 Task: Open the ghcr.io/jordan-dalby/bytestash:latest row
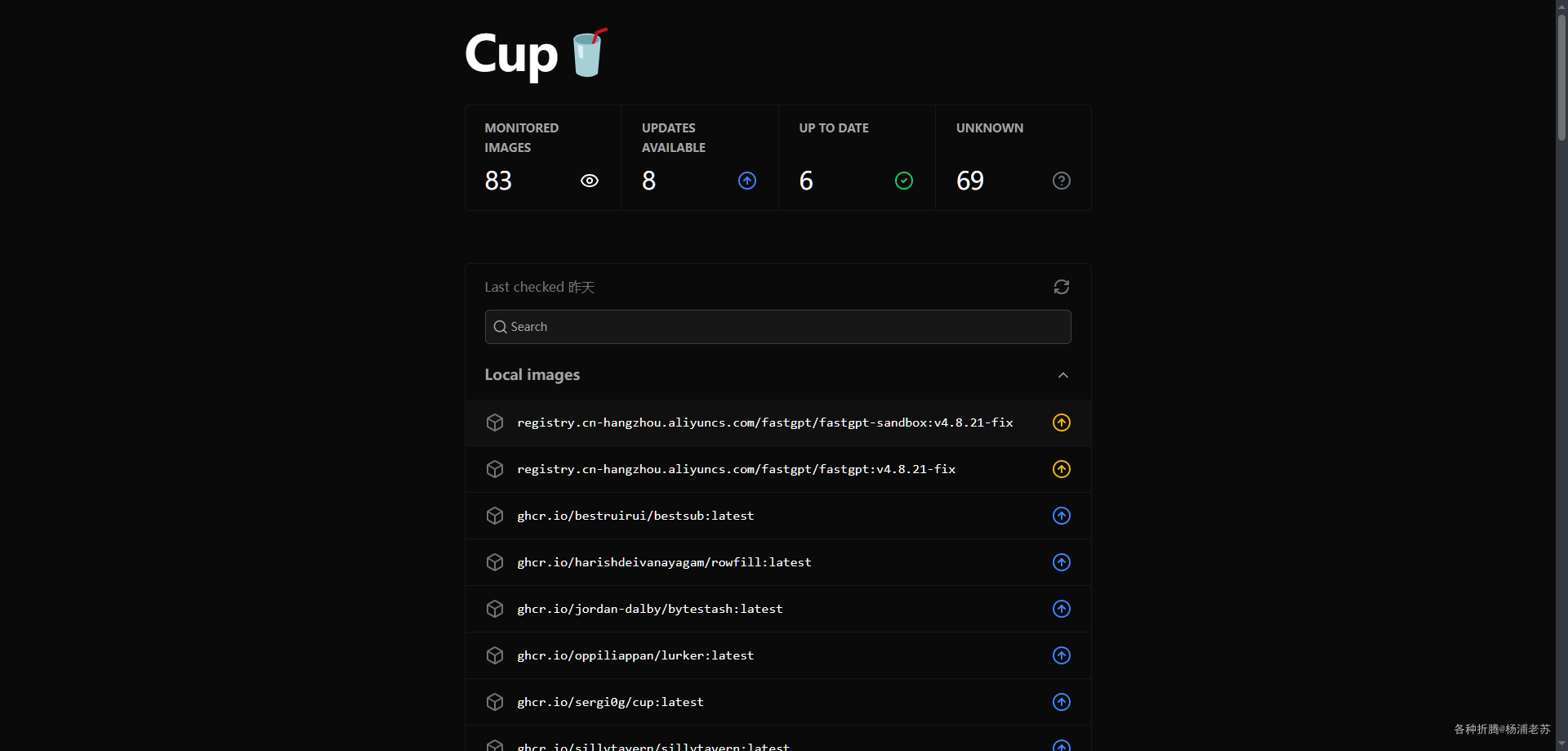coord(777,609)
